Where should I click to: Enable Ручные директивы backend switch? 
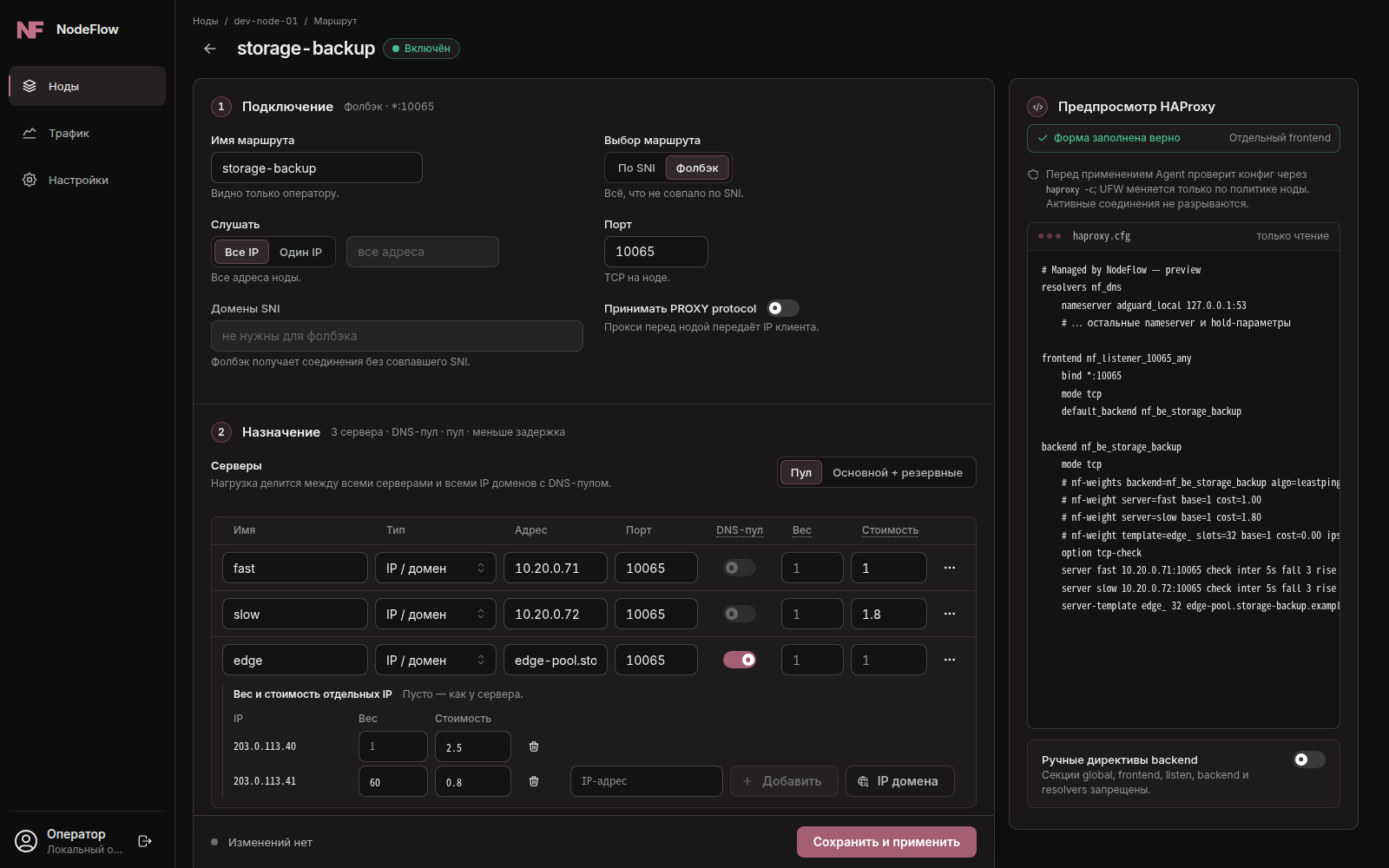pos(1309,759)
